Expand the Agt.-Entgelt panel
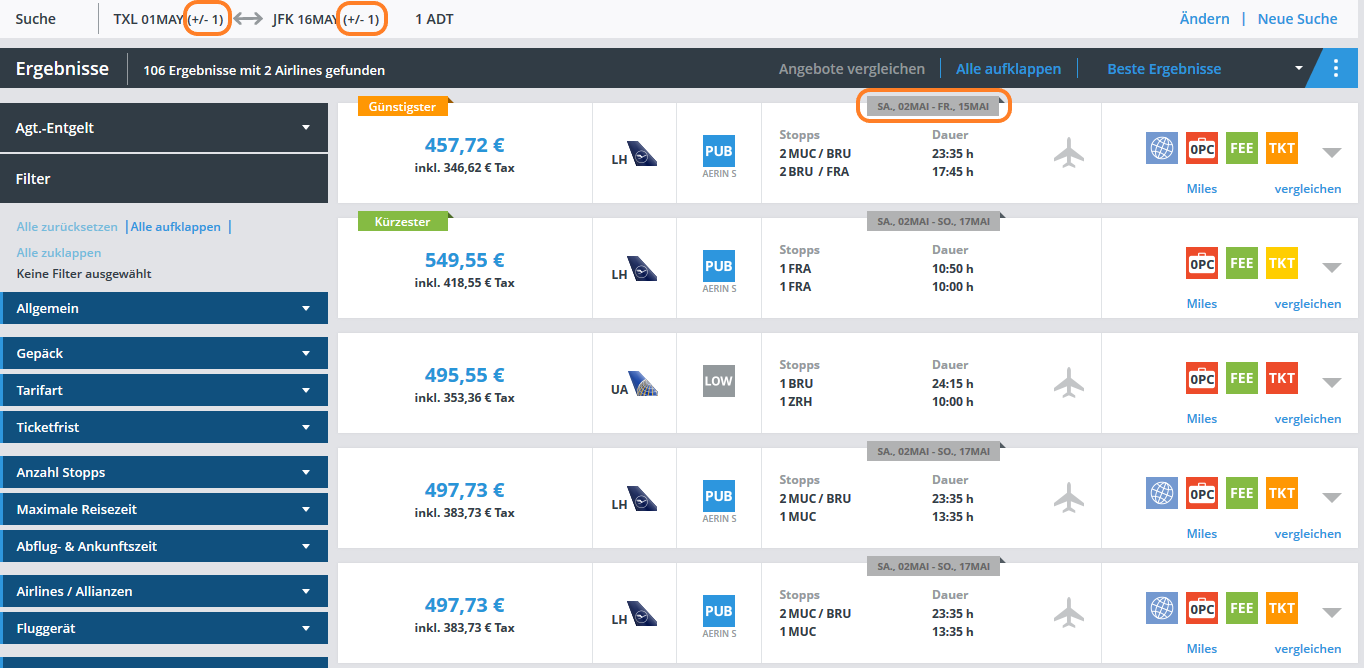 pyautogui.click(x=164, y=128)
